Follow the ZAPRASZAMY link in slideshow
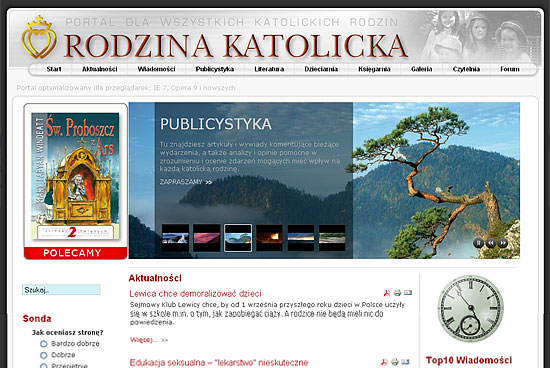The height and width of the screenshot is (368, 550). [186, 182]
